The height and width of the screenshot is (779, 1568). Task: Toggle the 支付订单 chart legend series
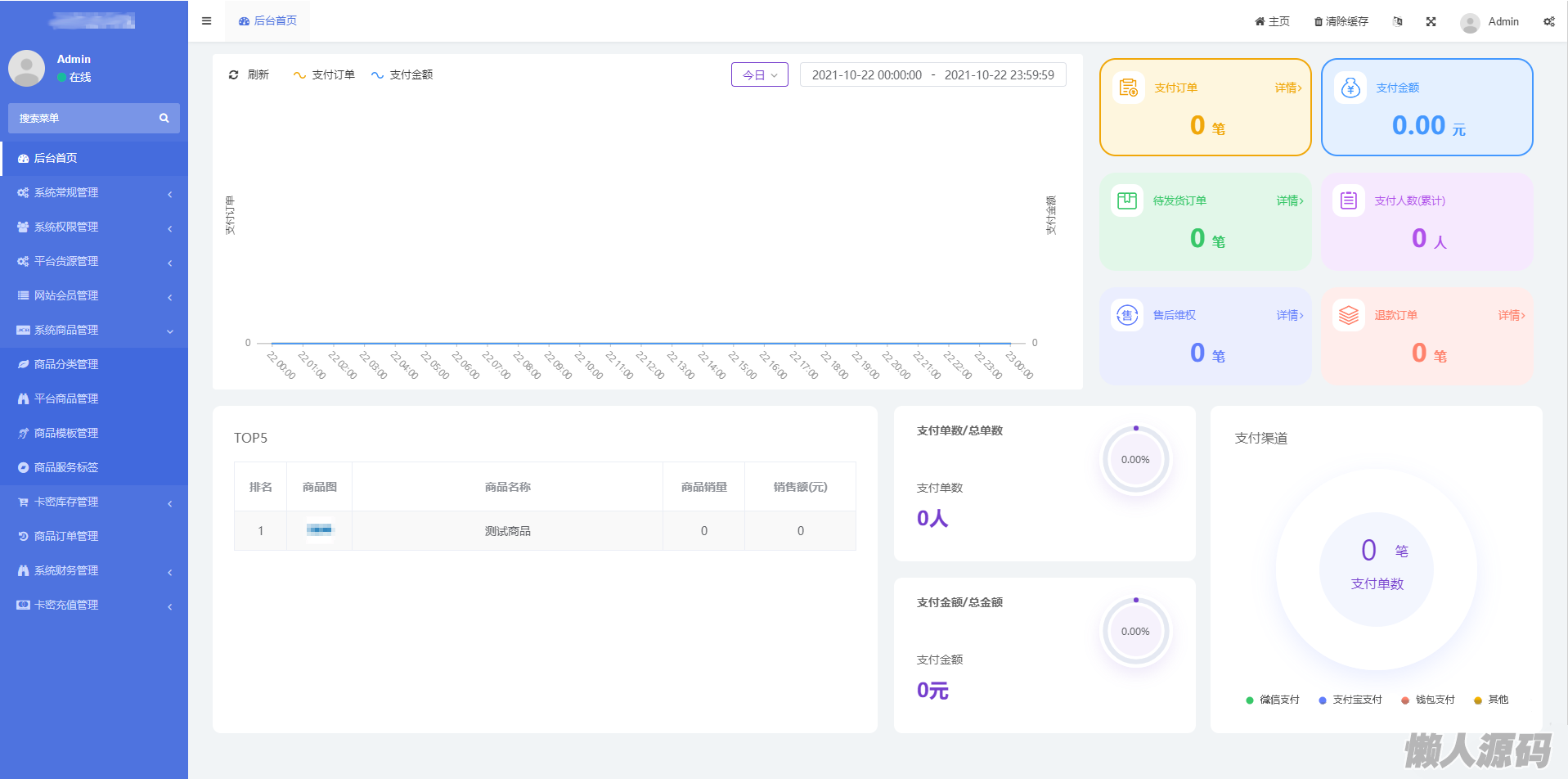(x=324, y=75)
